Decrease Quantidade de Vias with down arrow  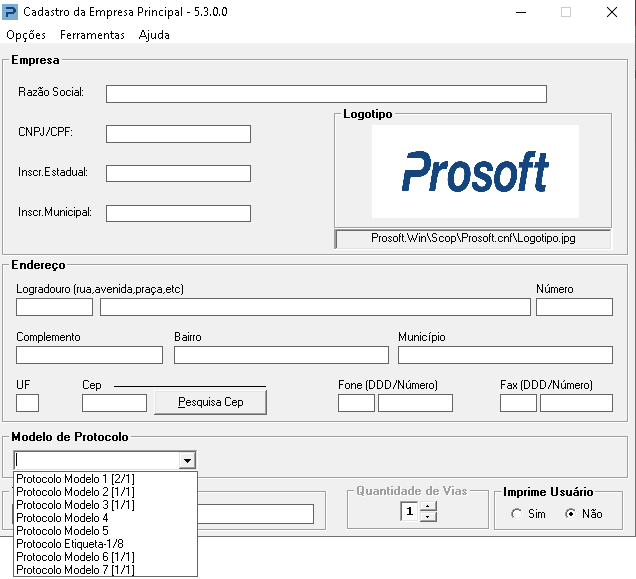click(428, 517)
